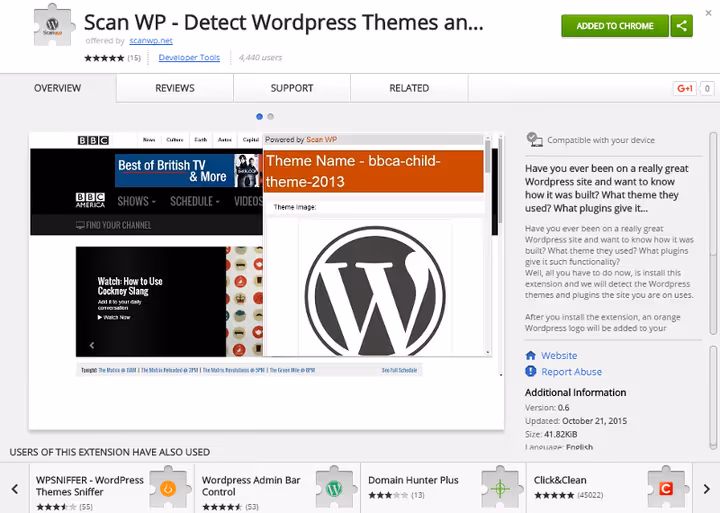720x513 pixels.
Task: Click the Domain Hunter Plus star rating
Action: pyautogui.click(x=388, y=495)
